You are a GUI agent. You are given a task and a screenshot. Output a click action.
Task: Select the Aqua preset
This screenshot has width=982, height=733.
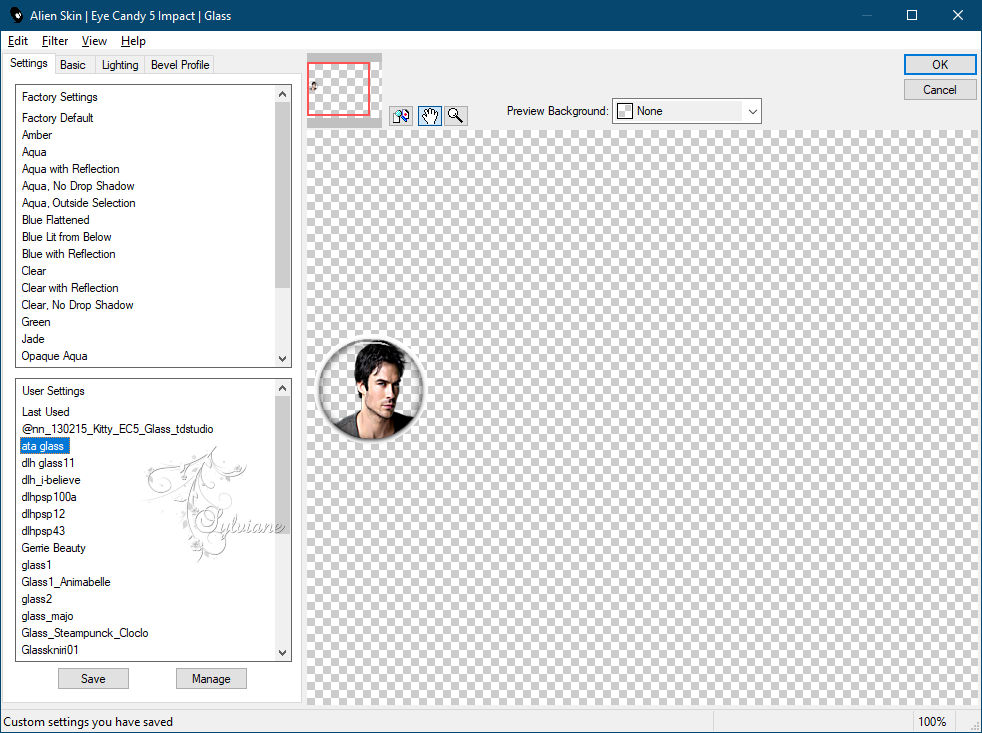(x=34, y=152)
